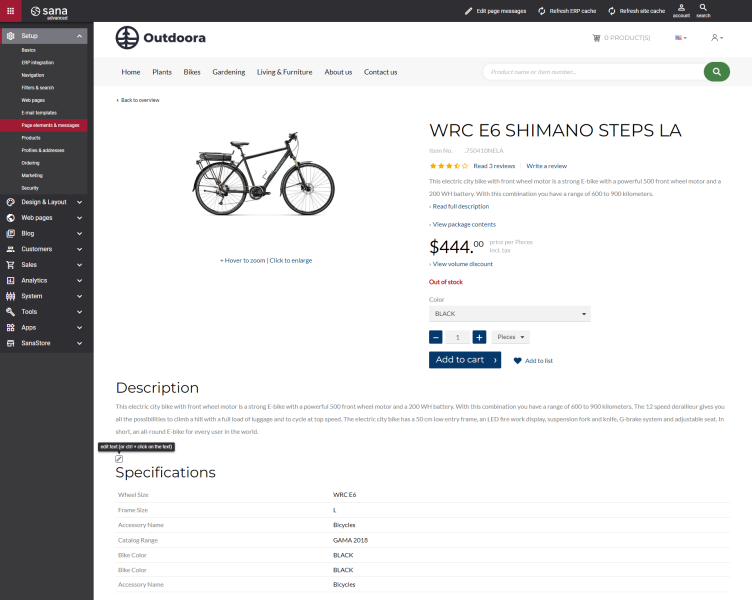Expand the Sales chevron
Image resolution: width=752 pixels, height=600 pixels.
tap(80, 265)
